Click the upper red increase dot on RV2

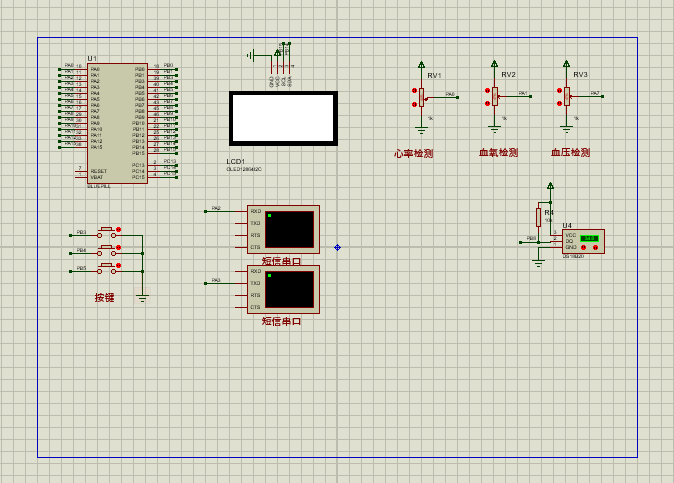coord(487,90)
